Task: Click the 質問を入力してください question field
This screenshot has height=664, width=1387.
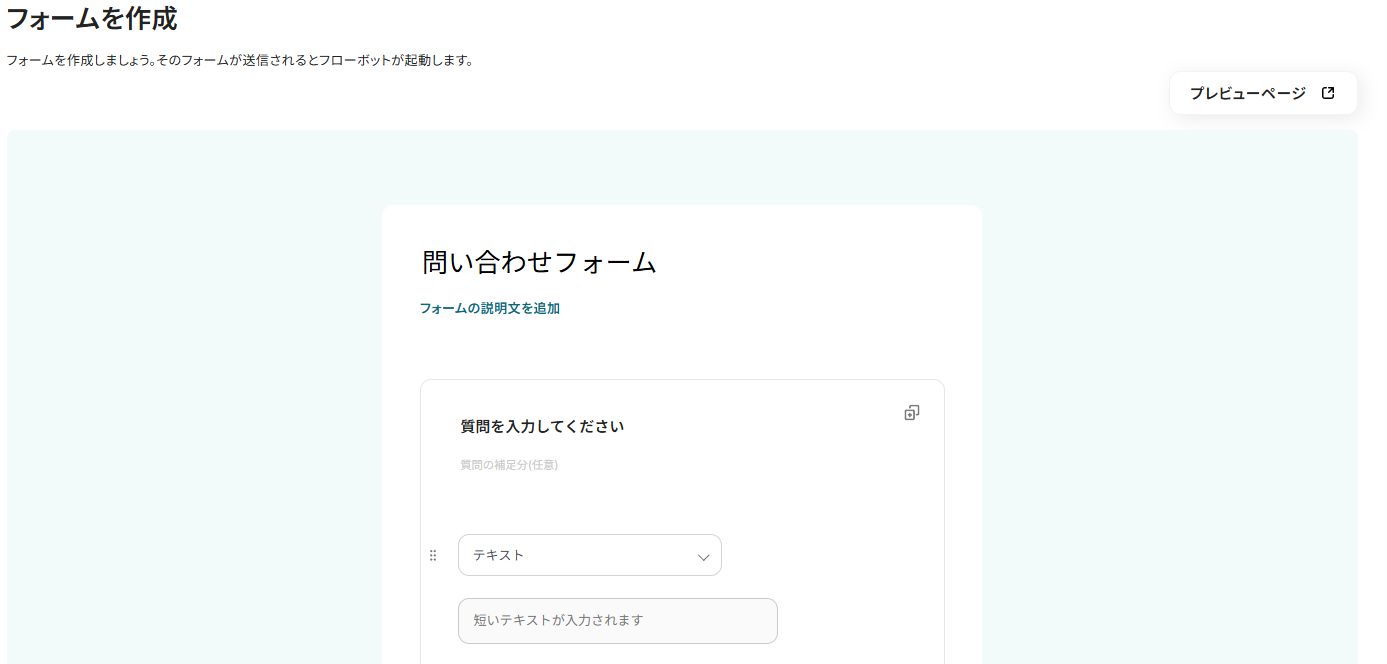Action: coord(542,426)
